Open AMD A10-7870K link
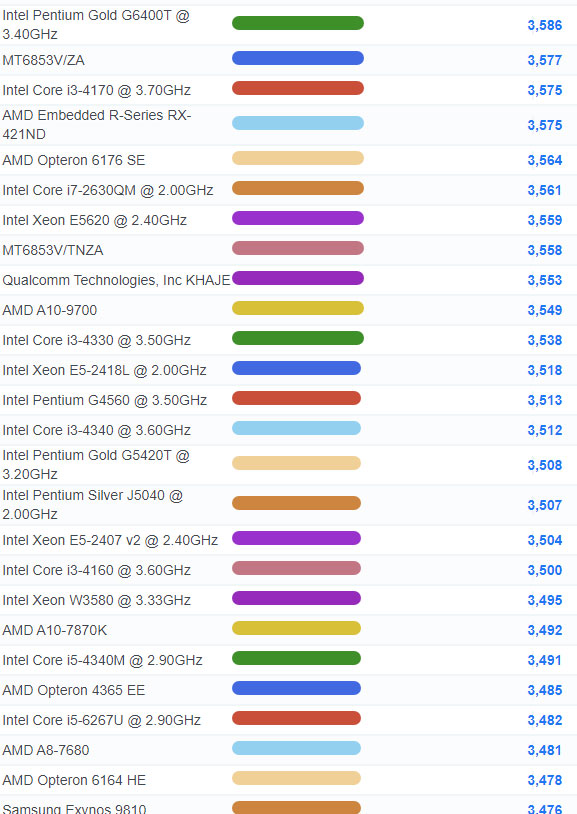577x814 pixels. point(55,631)
